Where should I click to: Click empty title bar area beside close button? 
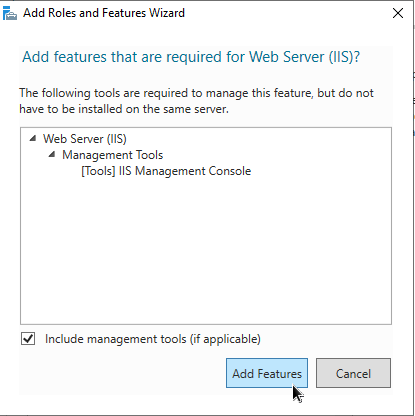[287, 13]
